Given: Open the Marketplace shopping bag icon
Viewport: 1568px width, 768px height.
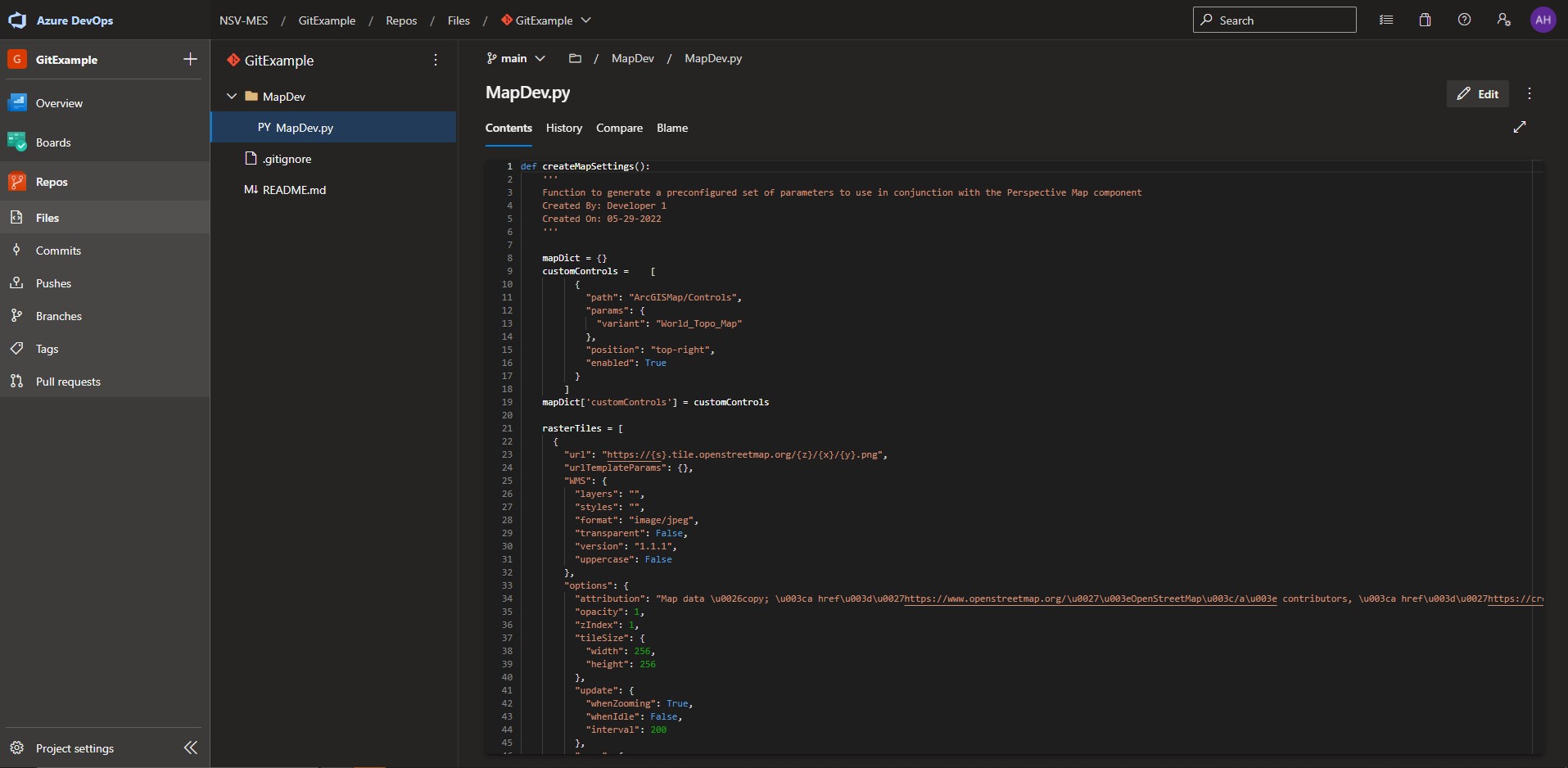Looking at the screenshot, I should [x=1425, y=20].
